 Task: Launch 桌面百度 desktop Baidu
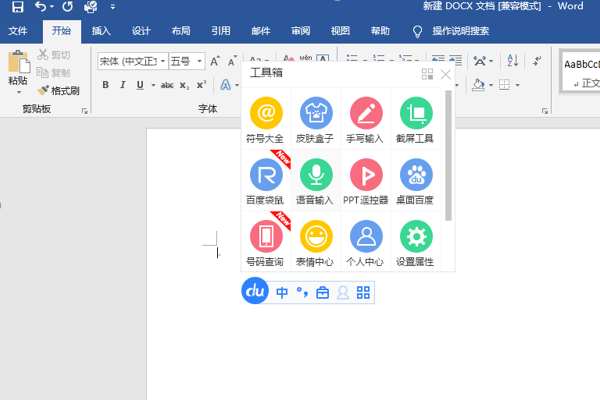(416, 181)
